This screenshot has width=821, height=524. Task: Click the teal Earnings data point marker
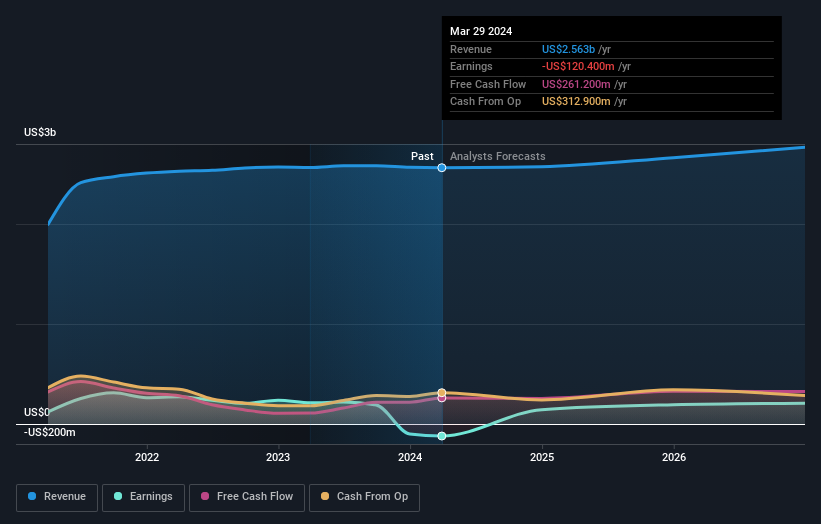442,436
